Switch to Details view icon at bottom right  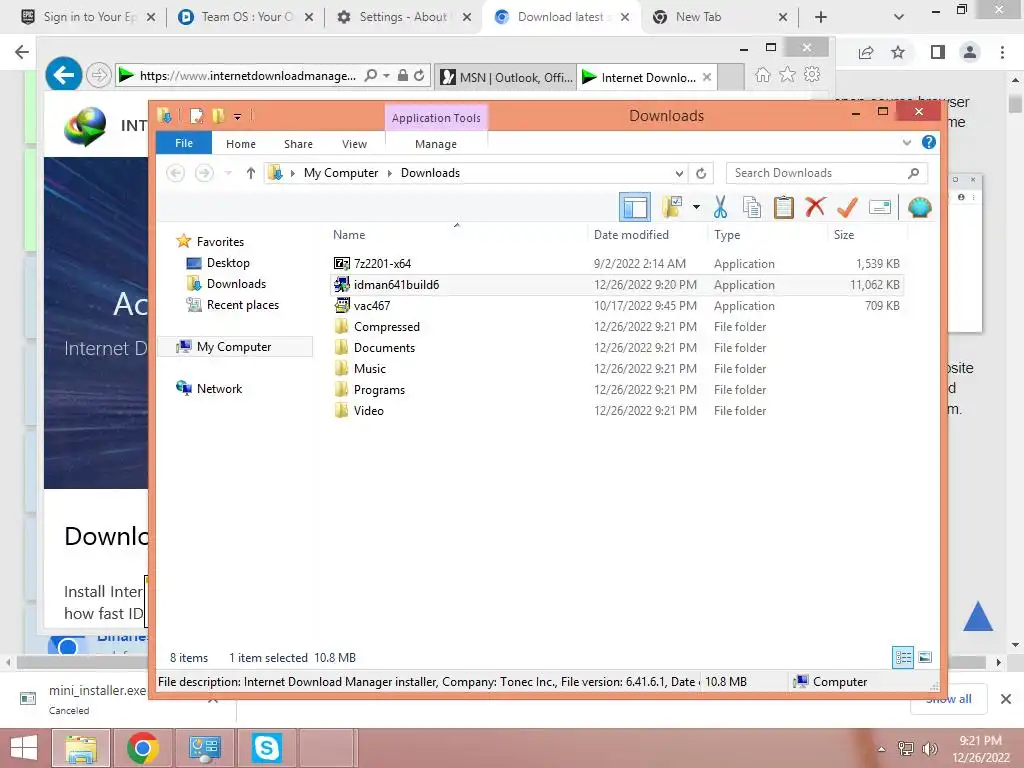point(903,658)
